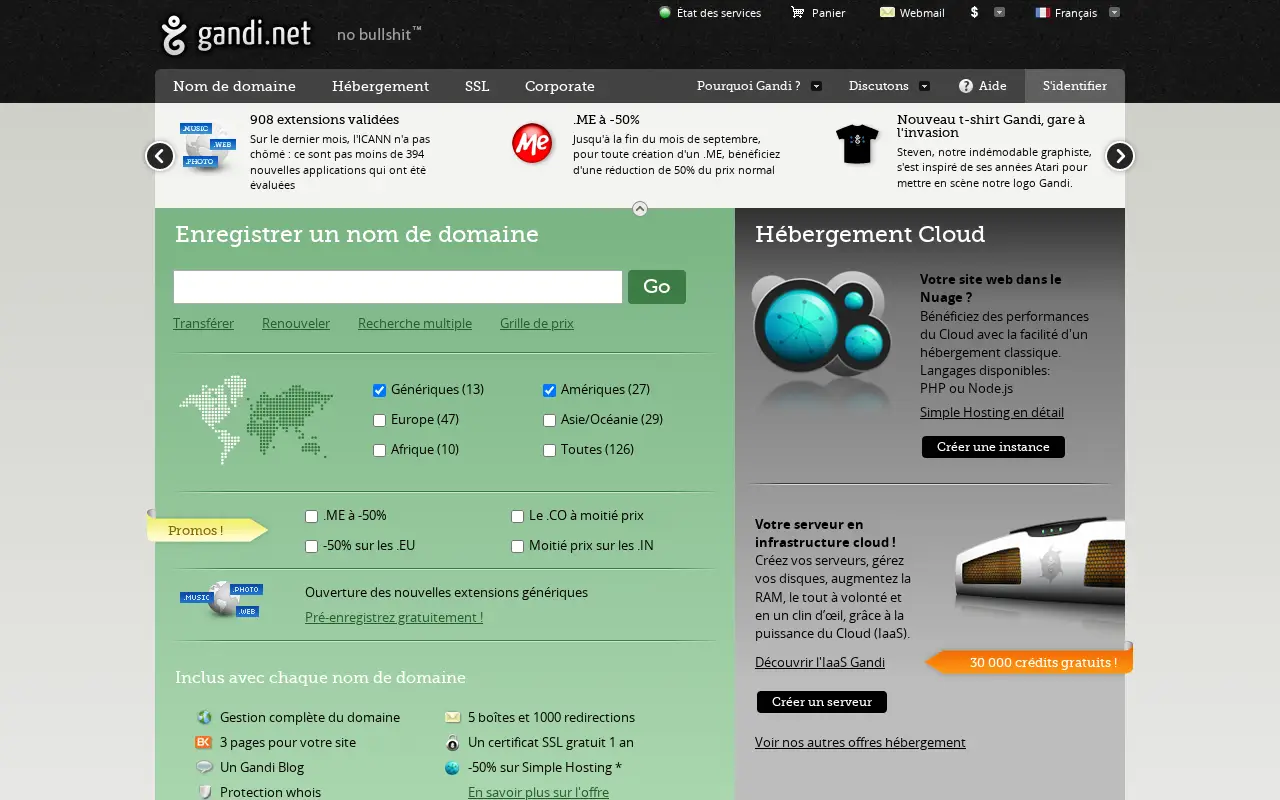Click the world map graphic
This screenshot has height=800, width=1280.
(x=256, y=420)
